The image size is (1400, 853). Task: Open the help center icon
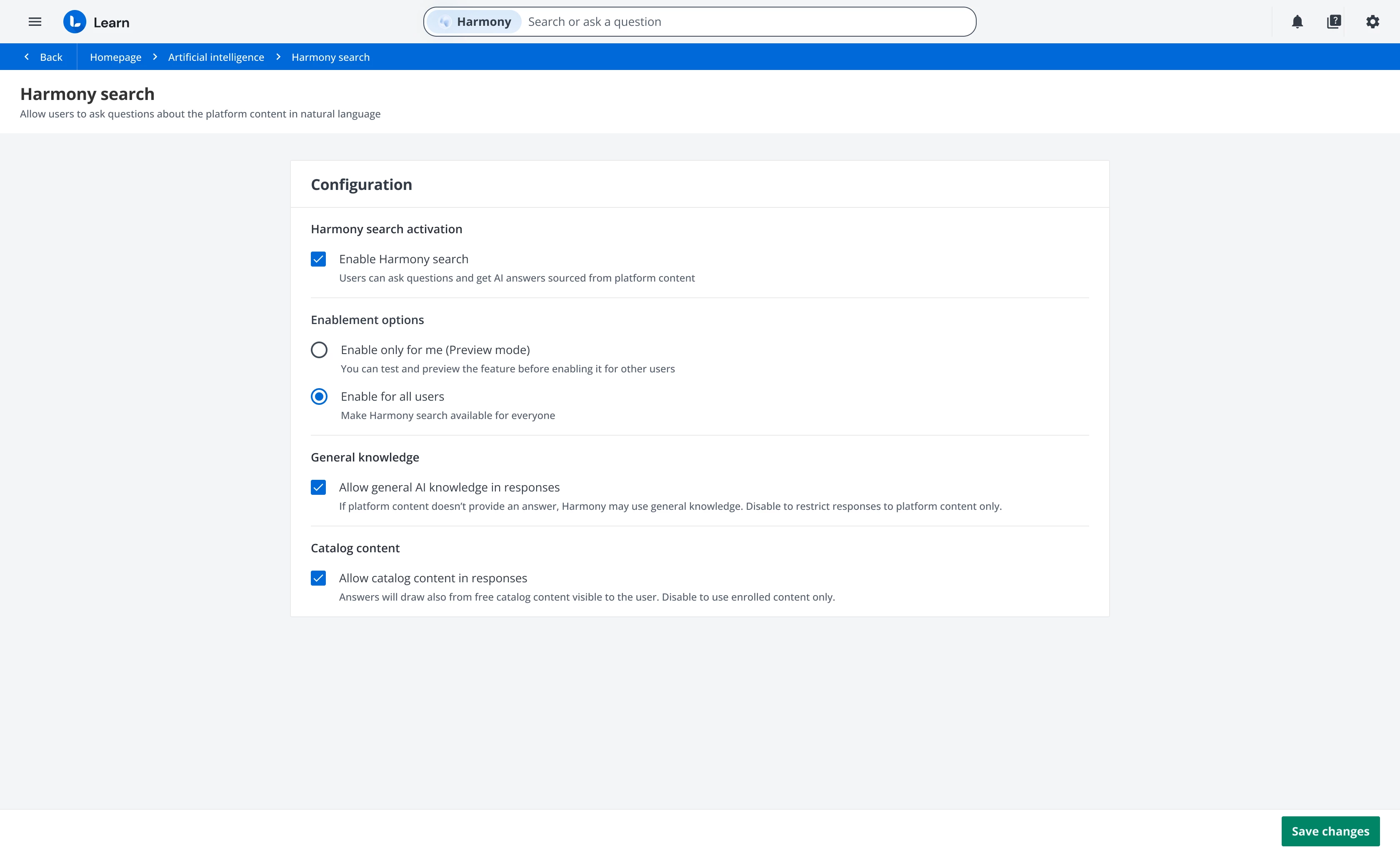point(1333,22)
